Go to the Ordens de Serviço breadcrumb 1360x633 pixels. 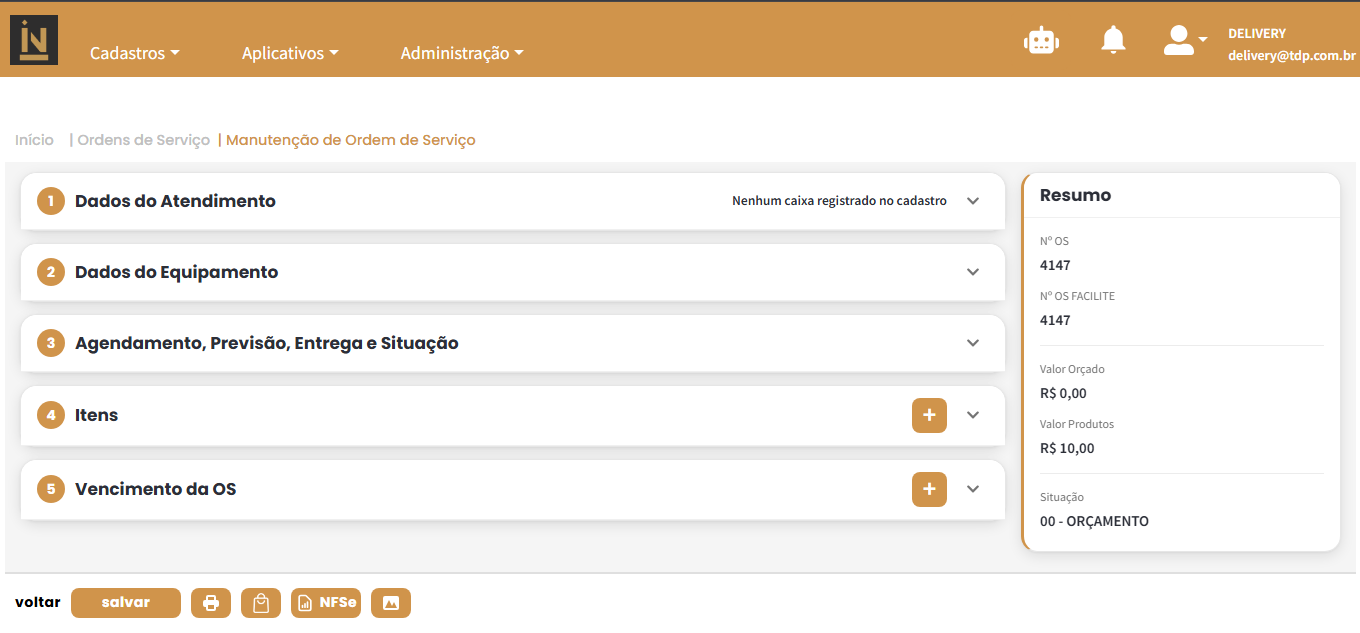coord(144,140)
